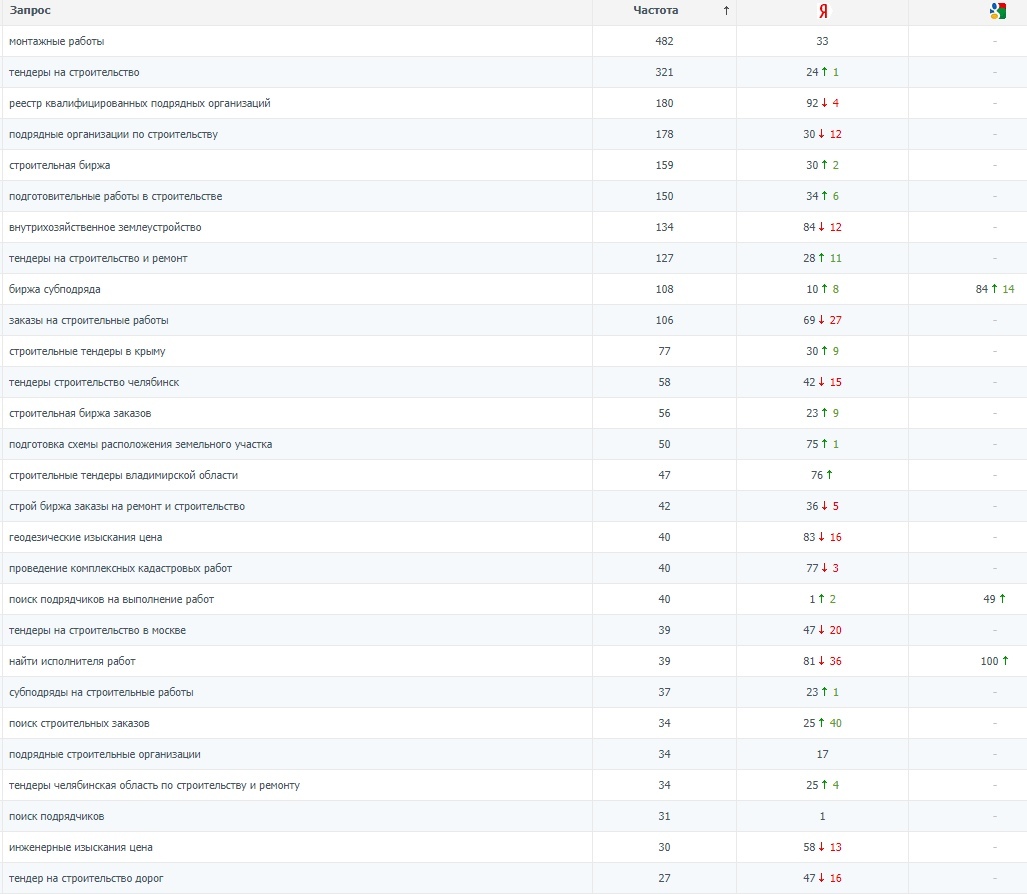The image size is (1027, 894).
Task: Click 'реестр квалифицированных подрядных организаций' row
Action: [140, 103]
